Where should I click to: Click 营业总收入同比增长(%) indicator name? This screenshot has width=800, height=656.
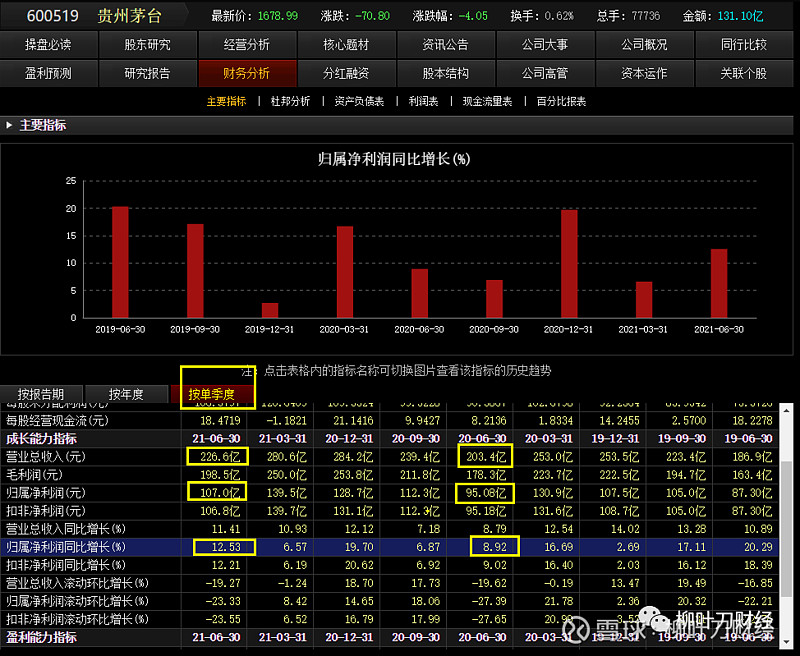[65, 529]
